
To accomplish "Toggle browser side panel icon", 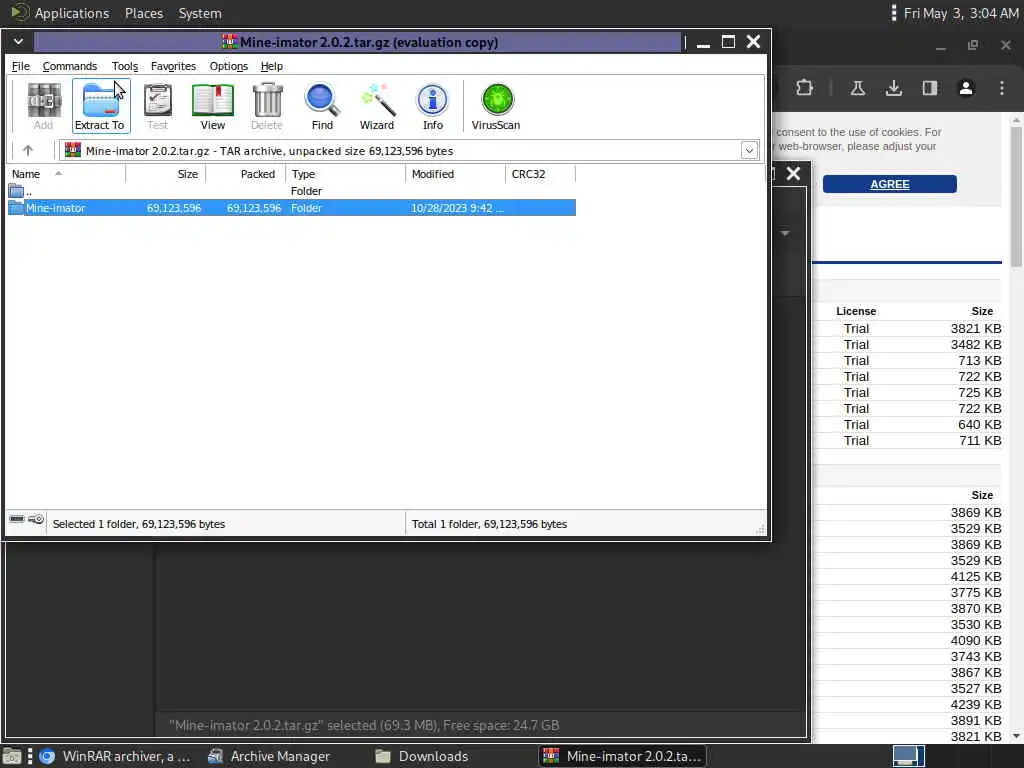I will 930,88.
